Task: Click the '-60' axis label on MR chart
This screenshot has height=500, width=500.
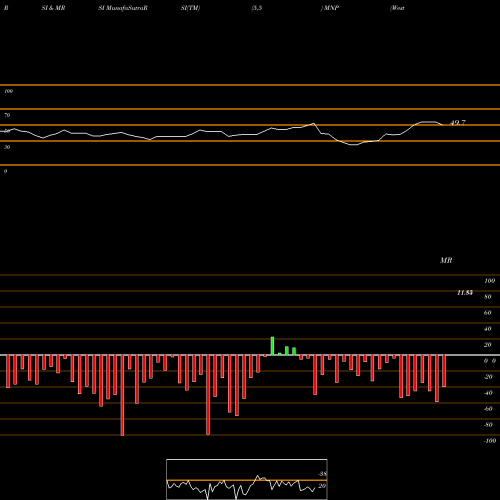Action: (488, 409)
